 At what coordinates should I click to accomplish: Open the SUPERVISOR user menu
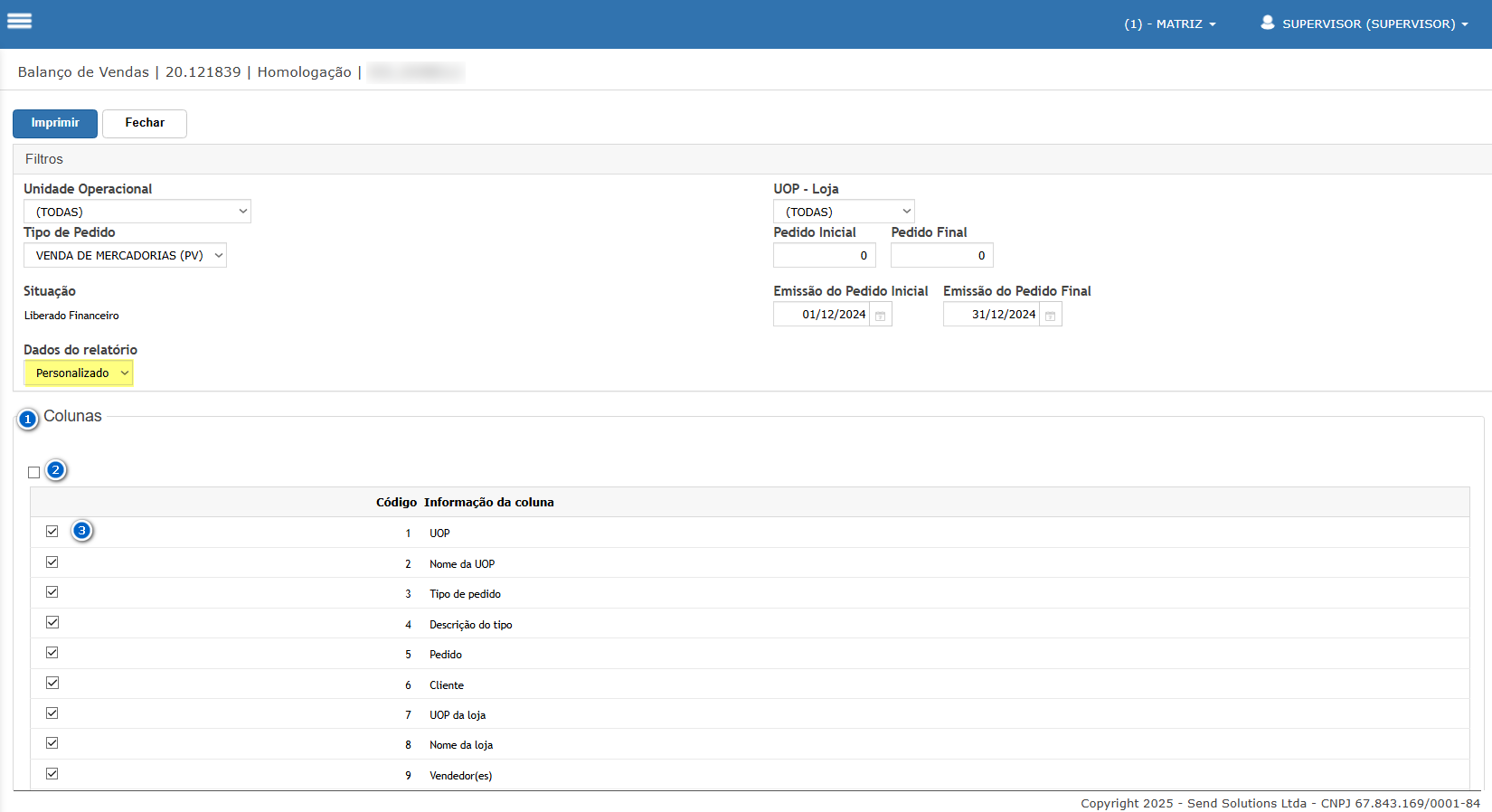coord(1374,24)
